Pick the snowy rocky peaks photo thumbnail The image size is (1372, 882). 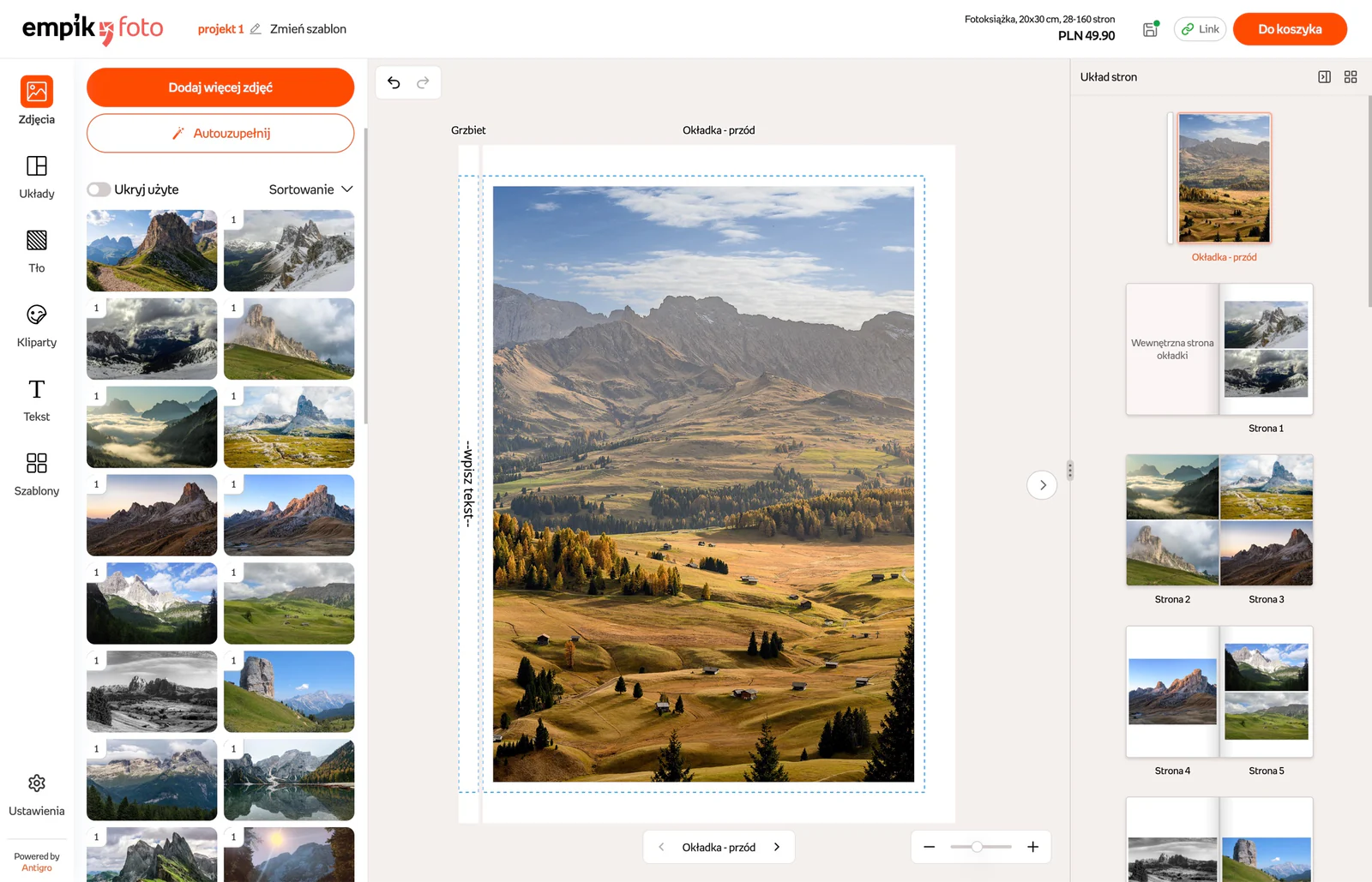289,250
